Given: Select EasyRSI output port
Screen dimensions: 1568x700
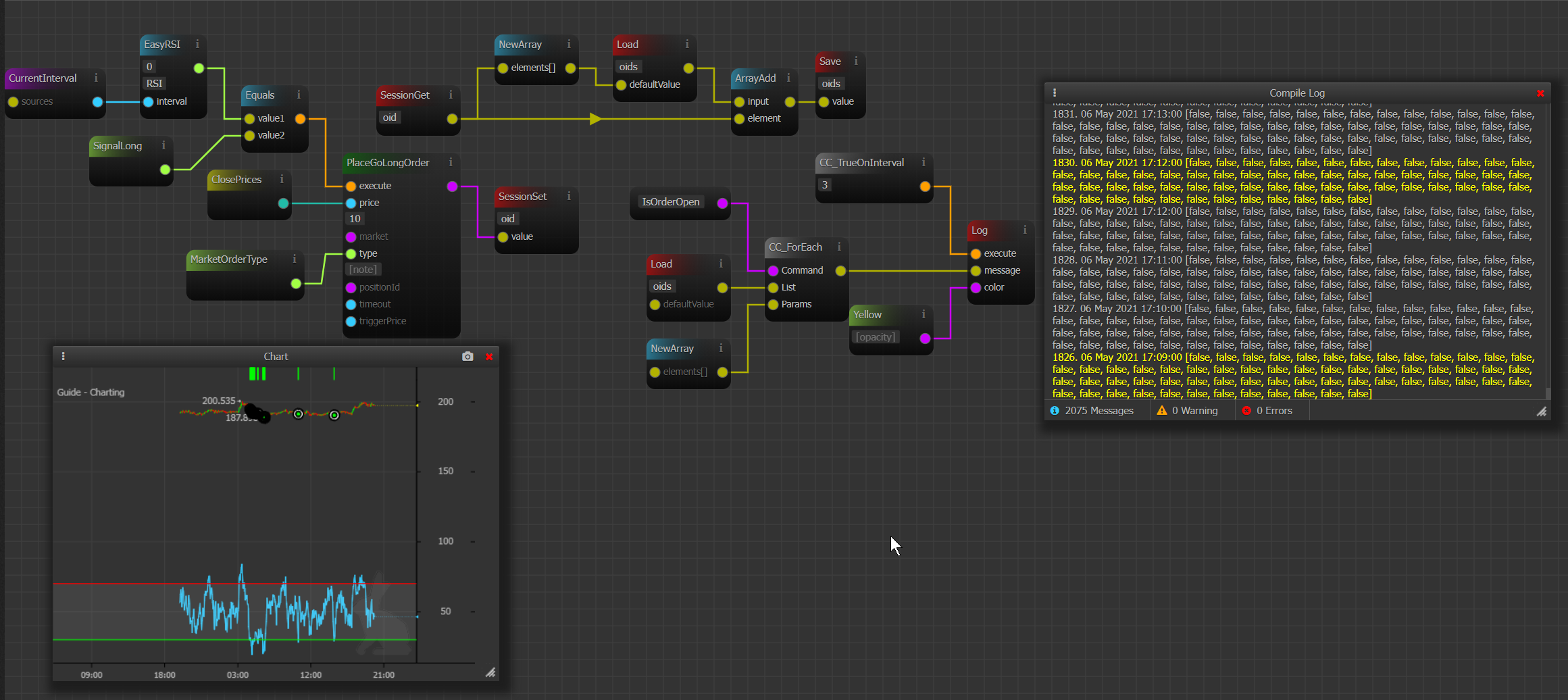Looking at the screenshot, I should (x=199, y=68).
